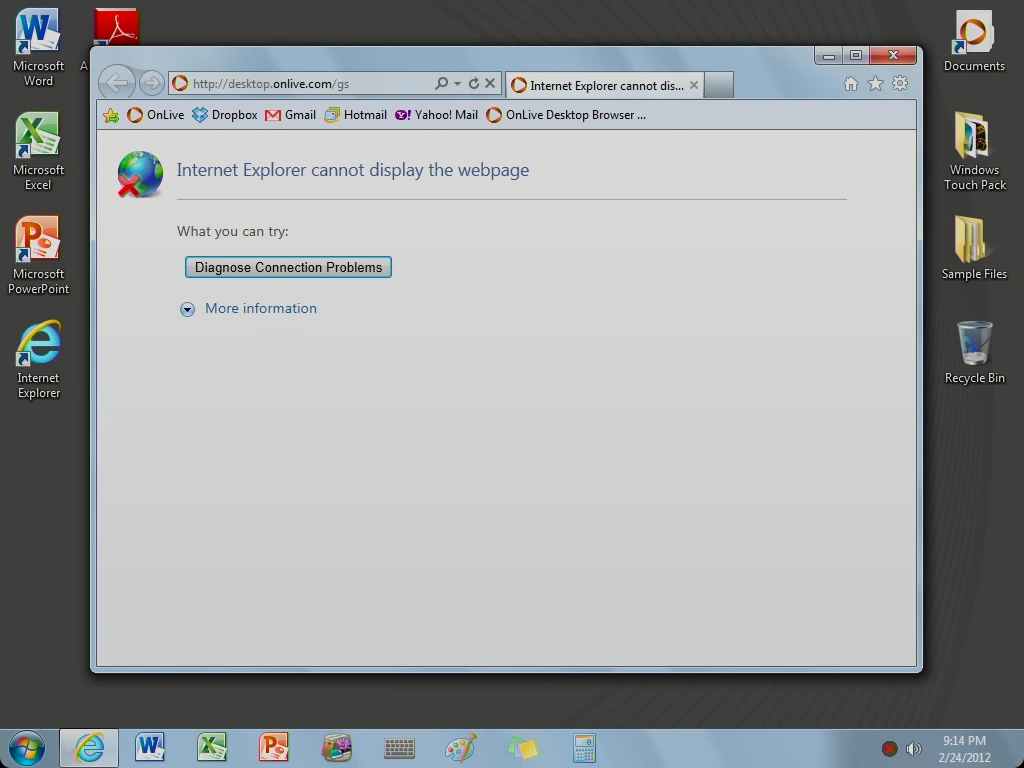Viewport: 1024px width, 768px height.
Task: Click Diagnose Connection Problems button
Action: pos(288,267)
